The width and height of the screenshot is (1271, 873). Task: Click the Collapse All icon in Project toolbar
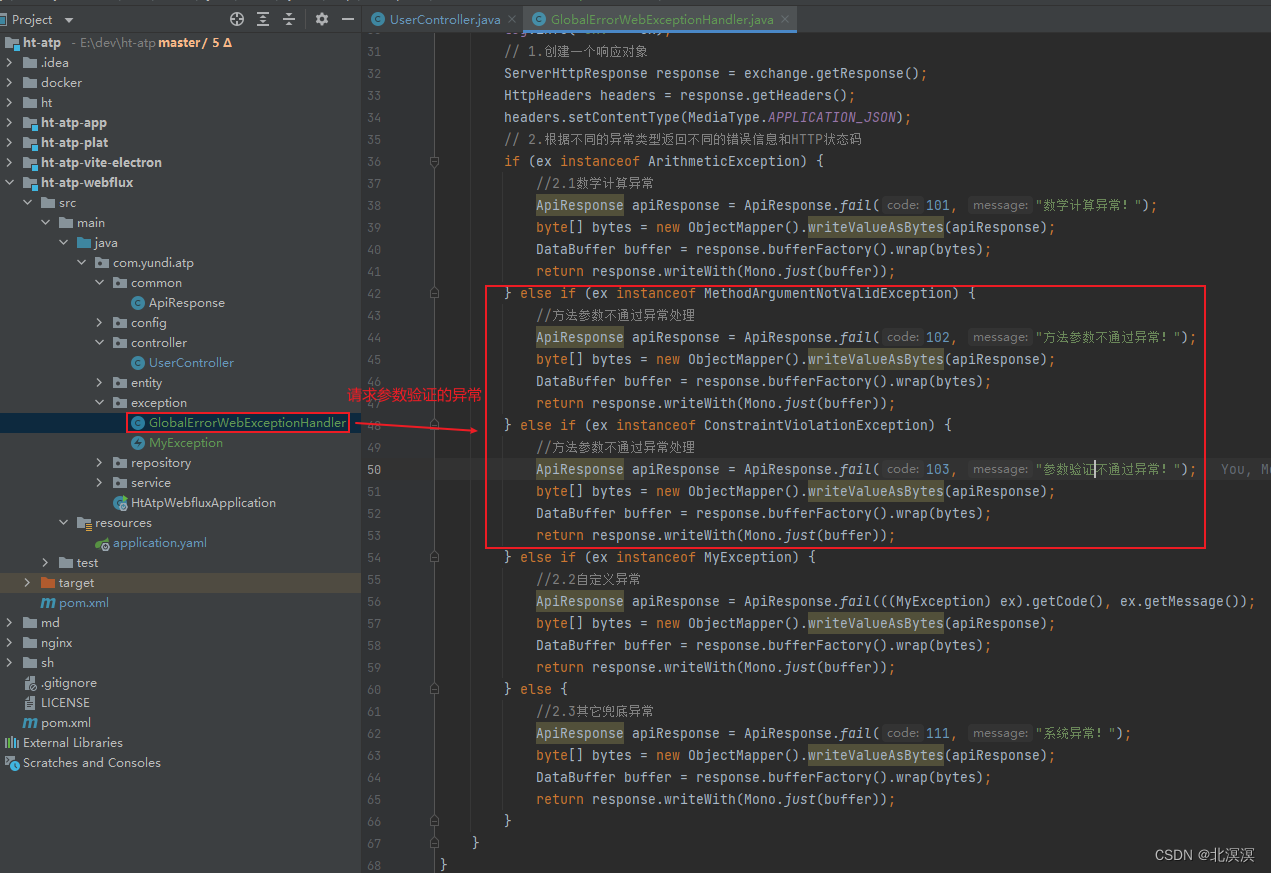pos(289,19)
